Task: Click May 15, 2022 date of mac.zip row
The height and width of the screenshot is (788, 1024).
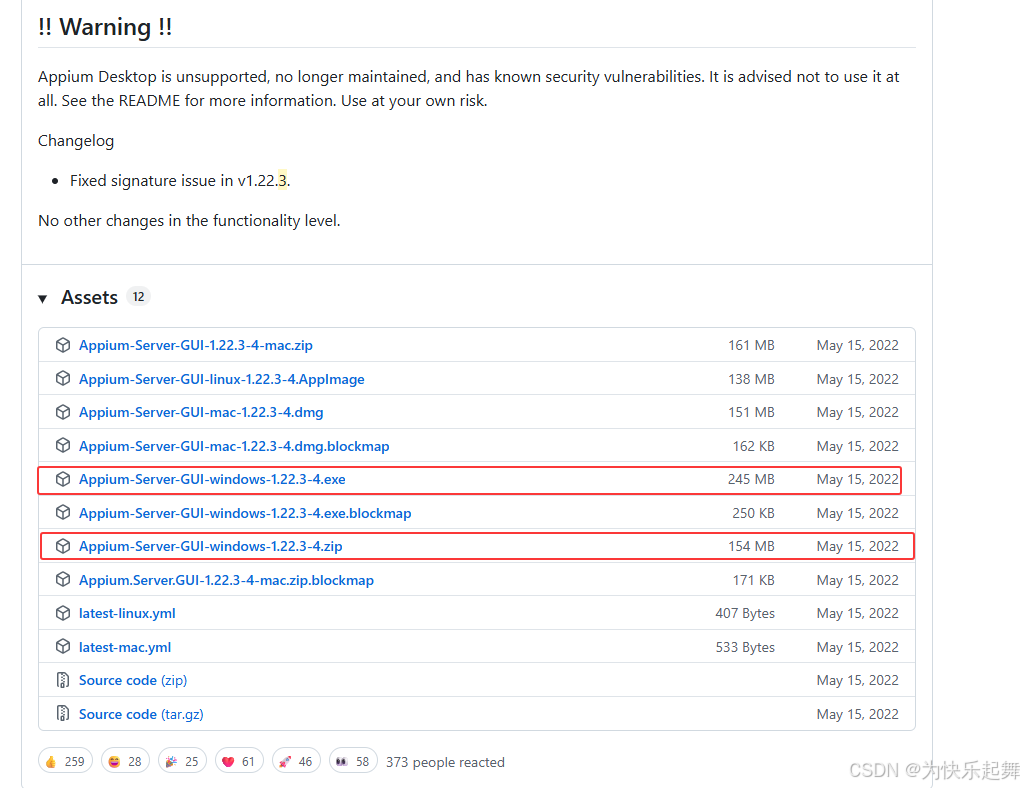Action: coord(857,345)
